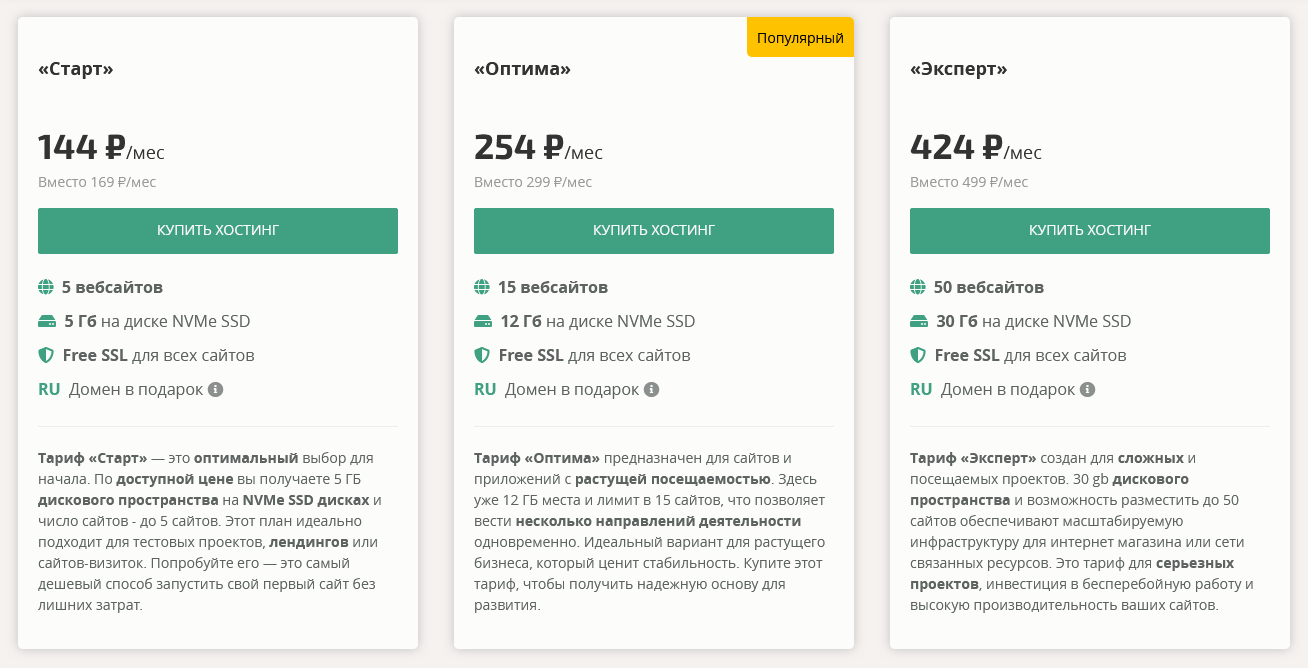The image size is (1308, 668).
Task: Click the shield SSL icon in «Эксперт» card
Action: [918, 356]
